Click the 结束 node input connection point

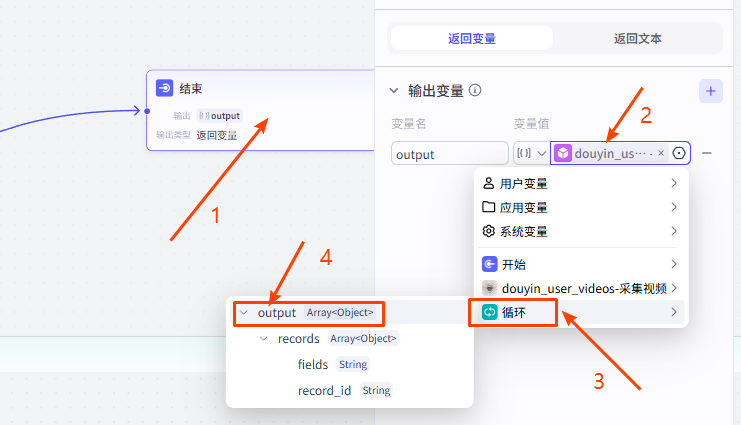(x=147, y=111)
